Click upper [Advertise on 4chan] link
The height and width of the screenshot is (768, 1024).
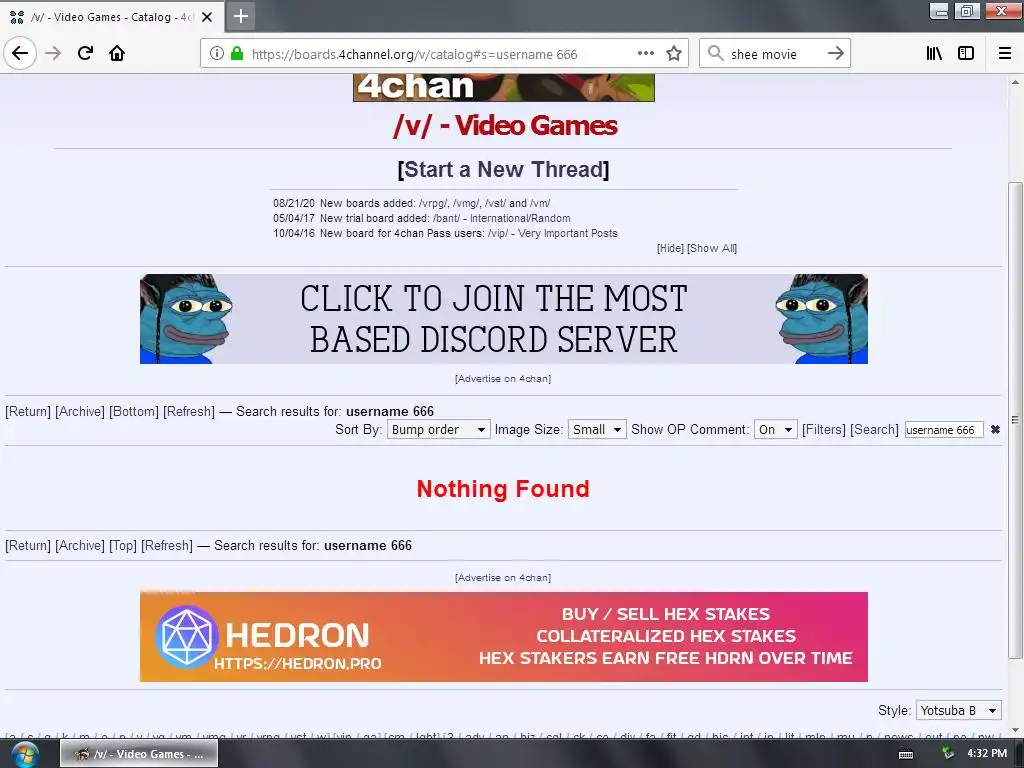coord(503,379)
